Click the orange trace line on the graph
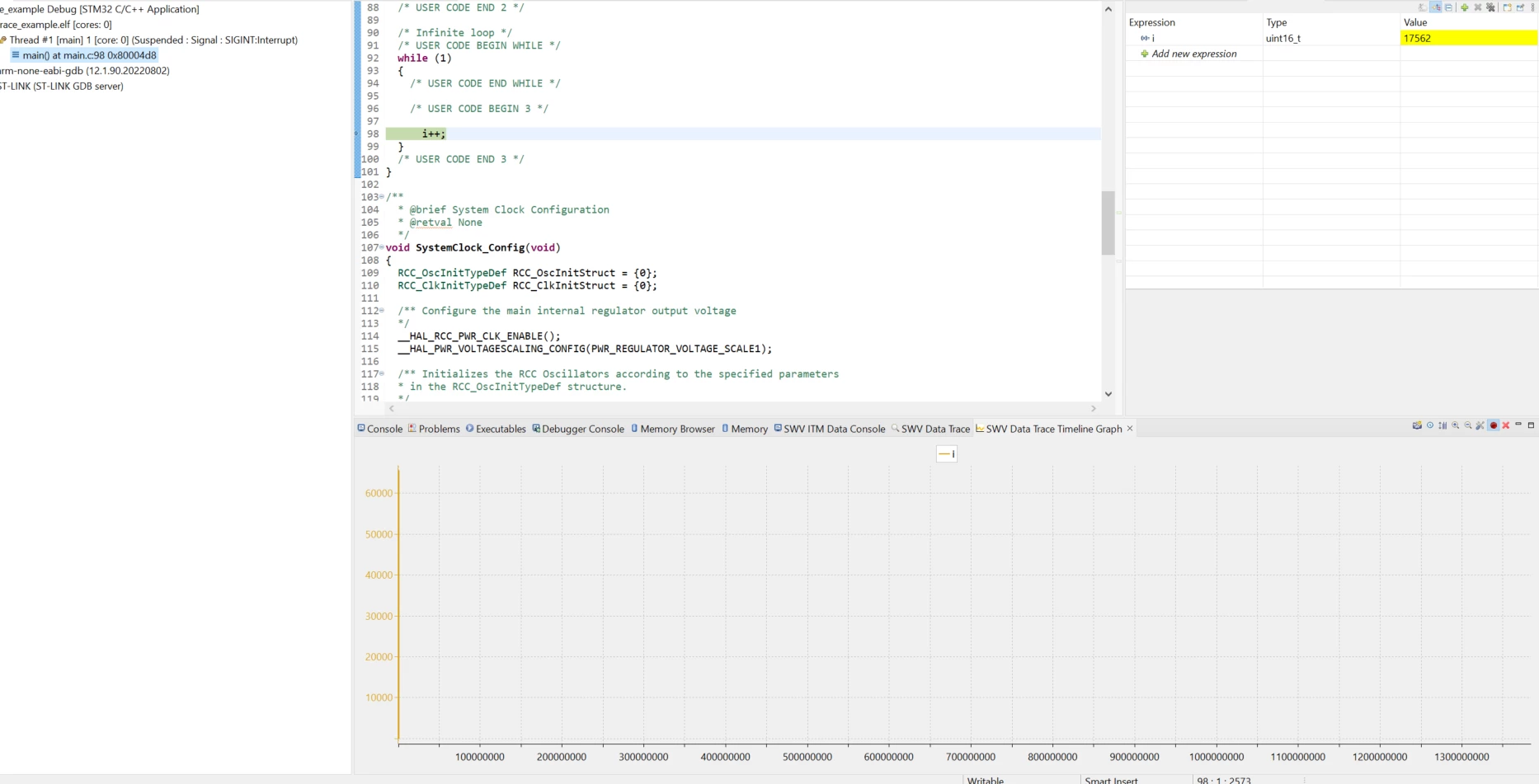This screenshot has height=784, width=1539. tap(398, 602)
